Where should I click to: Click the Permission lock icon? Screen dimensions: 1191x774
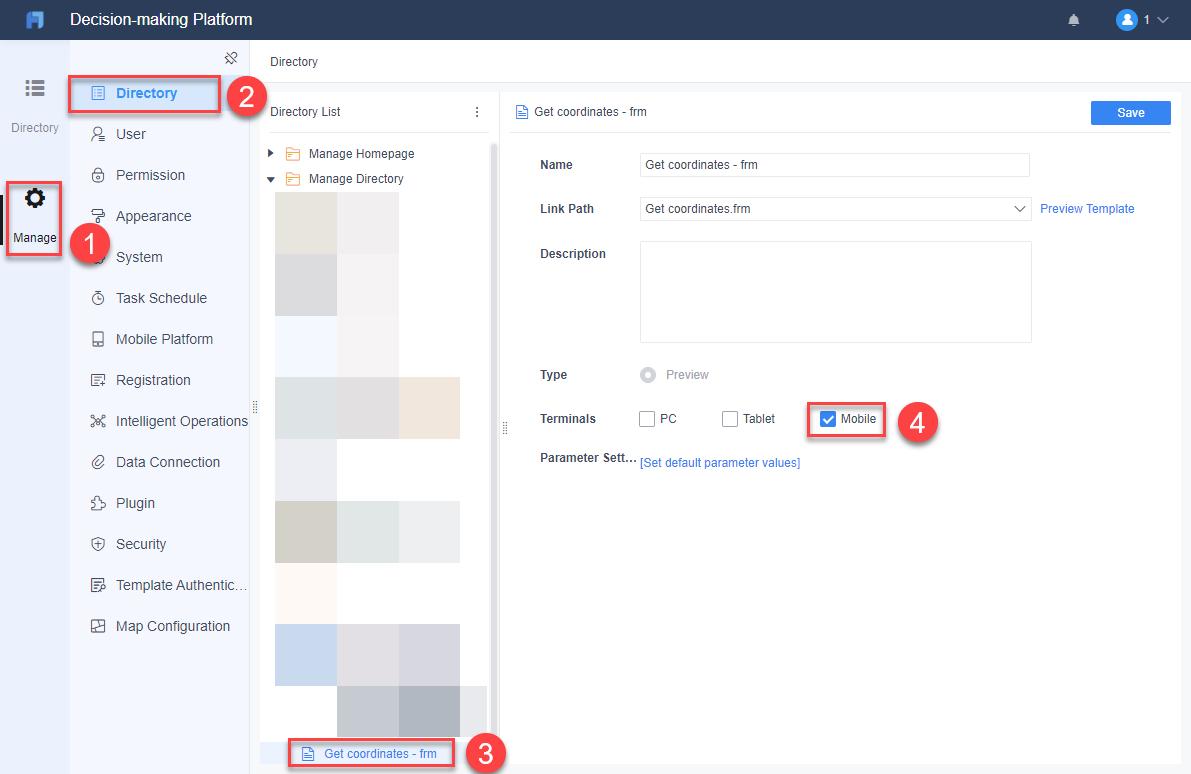click(x=98, y=175)
